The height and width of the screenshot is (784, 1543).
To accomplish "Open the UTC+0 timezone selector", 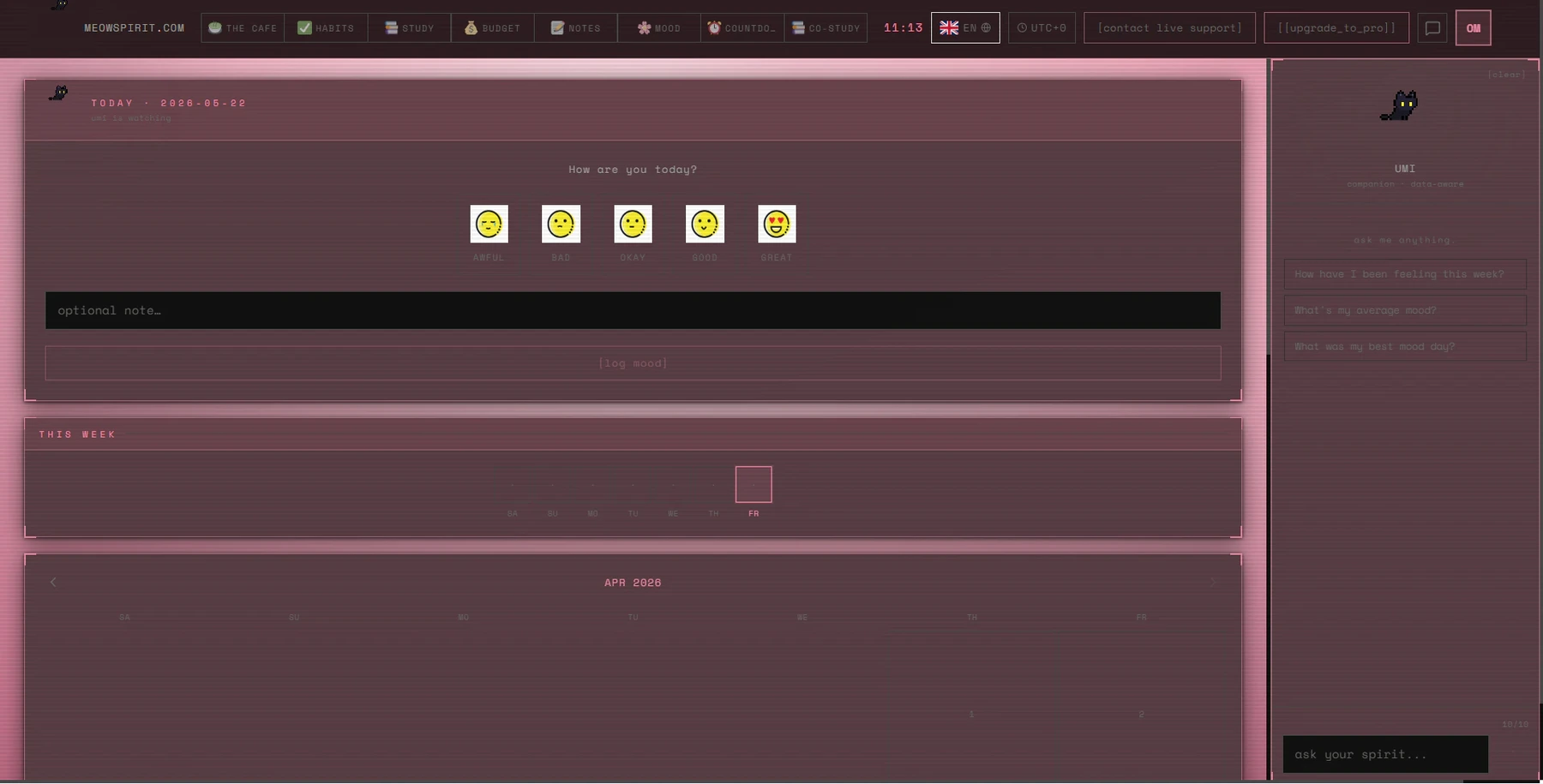I will 1042,27.
